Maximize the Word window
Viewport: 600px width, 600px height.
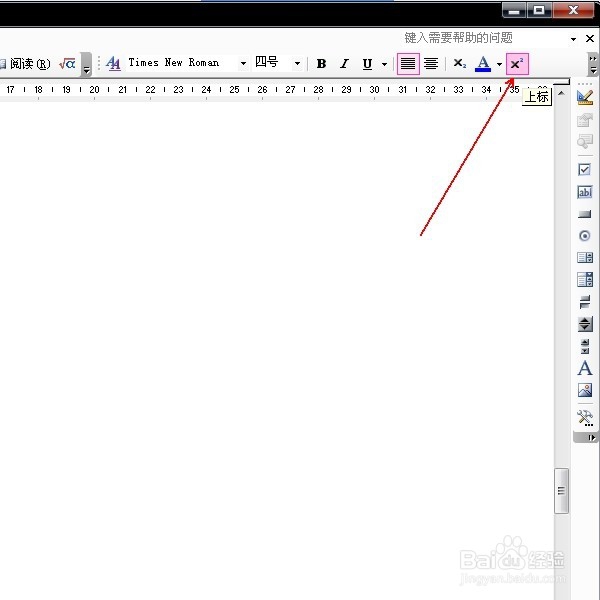(x=539, y=10)
